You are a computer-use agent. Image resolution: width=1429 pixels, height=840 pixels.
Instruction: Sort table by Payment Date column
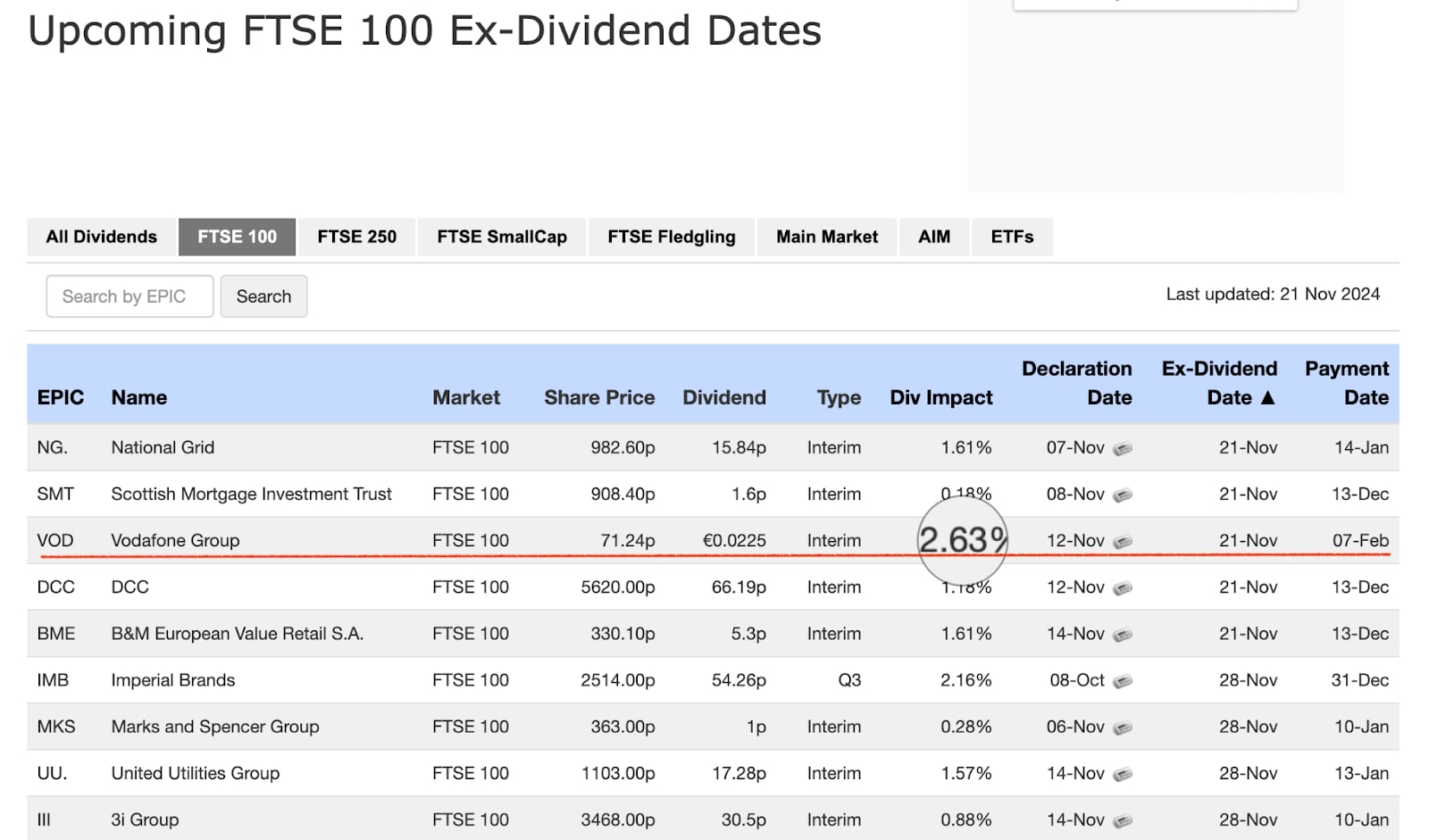(x=1347, y=383)
